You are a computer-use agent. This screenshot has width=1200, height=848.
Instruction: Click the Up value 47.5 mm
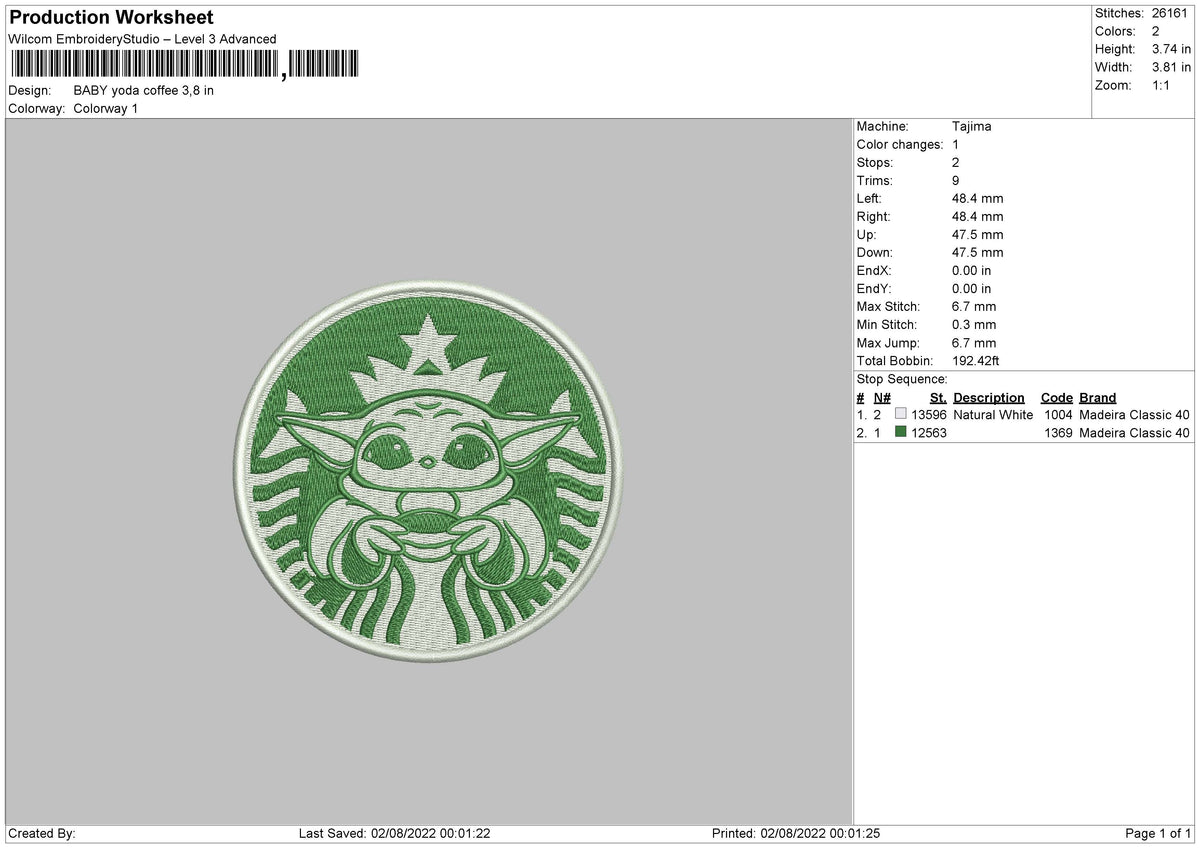(978, 235)
